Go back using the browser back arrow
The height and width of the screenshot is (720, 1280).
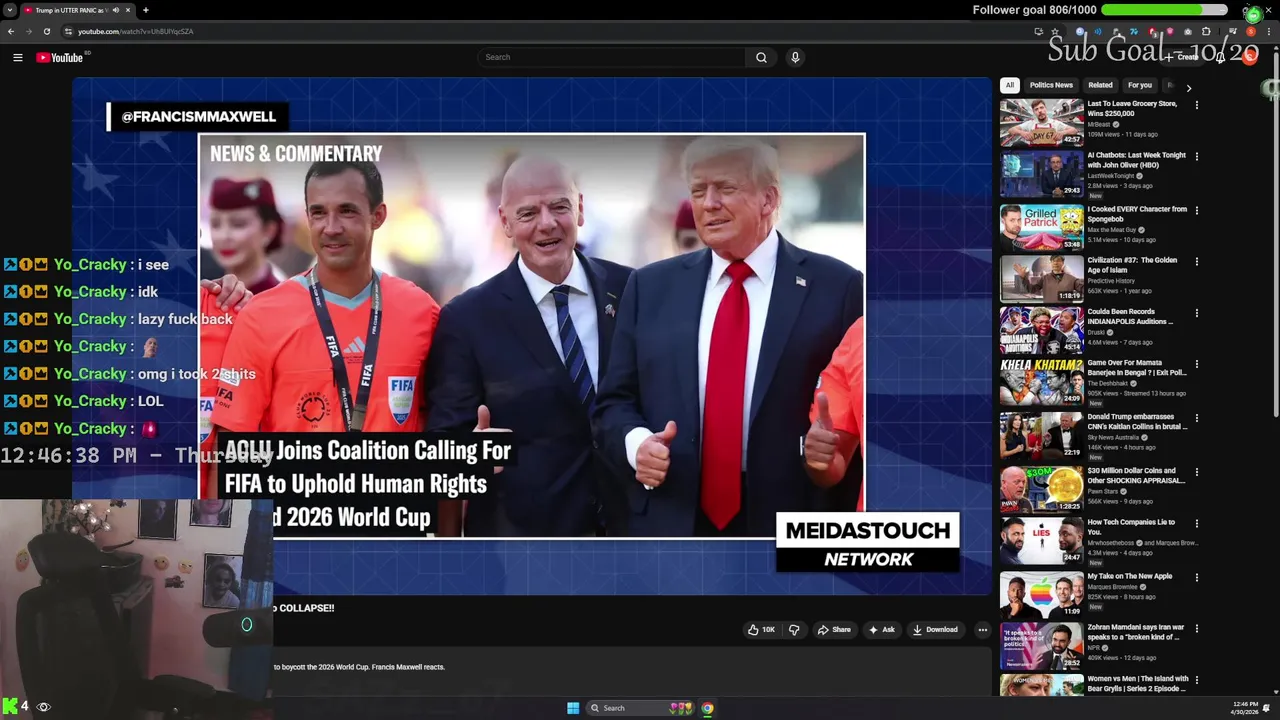point(11,31)
